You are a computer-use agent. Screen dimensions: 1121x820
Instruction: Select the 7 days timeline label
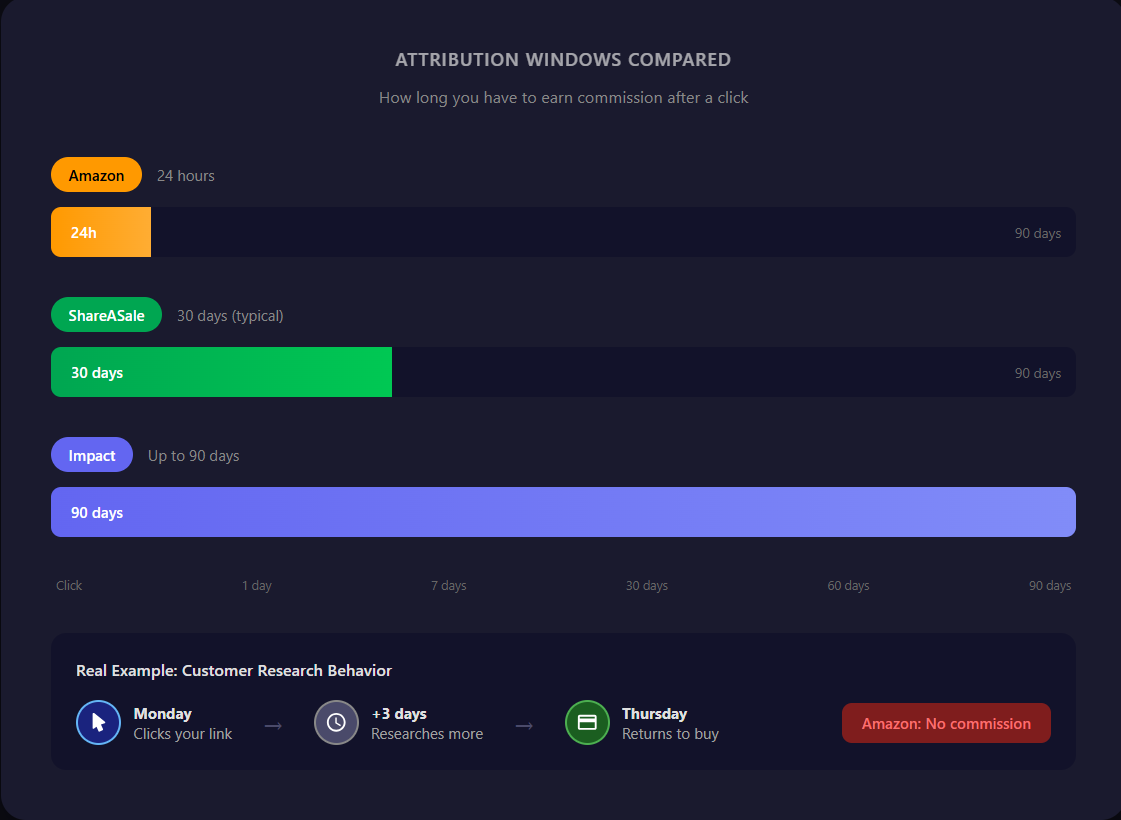pyautogui.click(x=448, y=585)
